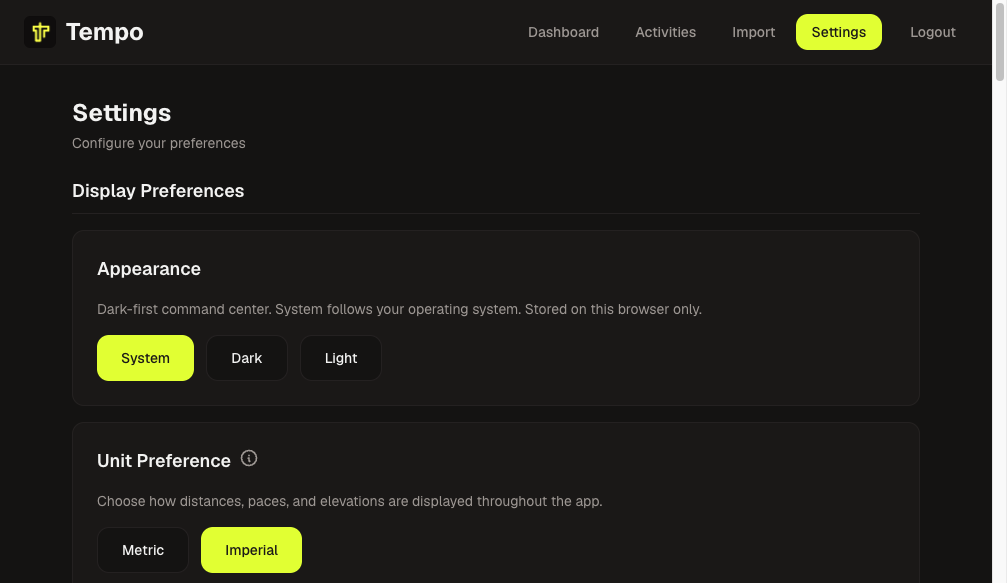This screenshot has height=583, width=1007.
Task: Choose Imperial units
Action: (x=251, y=550)
